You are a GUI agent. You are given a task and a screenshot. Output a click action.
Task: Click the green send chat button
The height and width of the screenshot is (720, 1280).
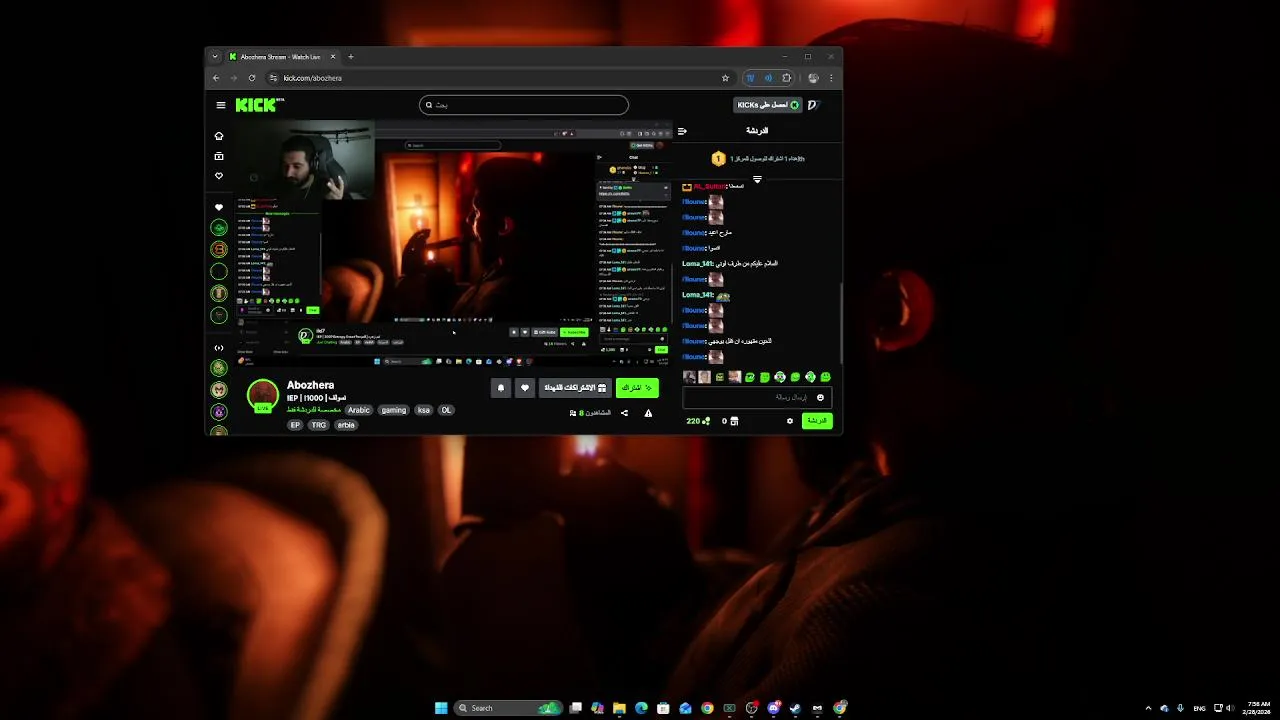(817, 421)
